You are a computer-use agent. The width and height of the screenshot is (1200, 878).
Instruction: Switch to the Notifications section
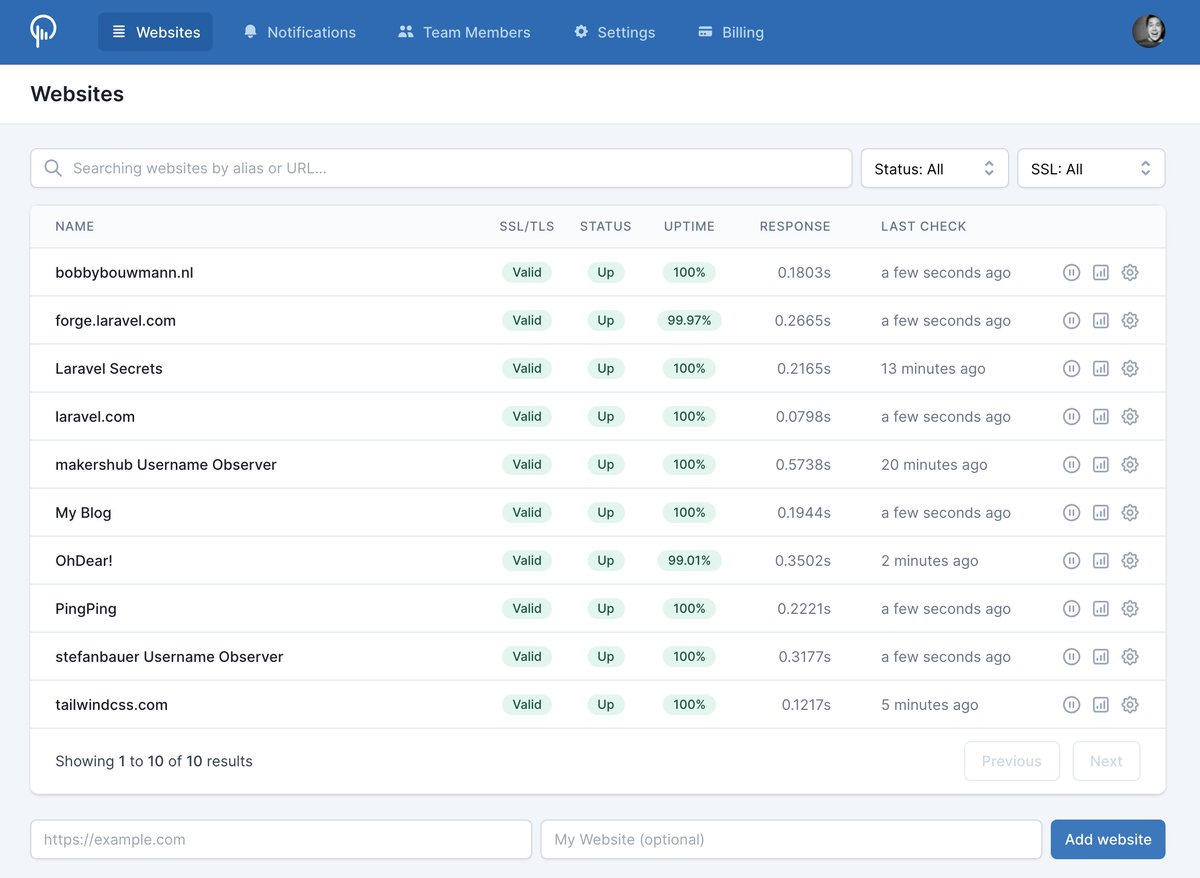click(x=299, y=32)
